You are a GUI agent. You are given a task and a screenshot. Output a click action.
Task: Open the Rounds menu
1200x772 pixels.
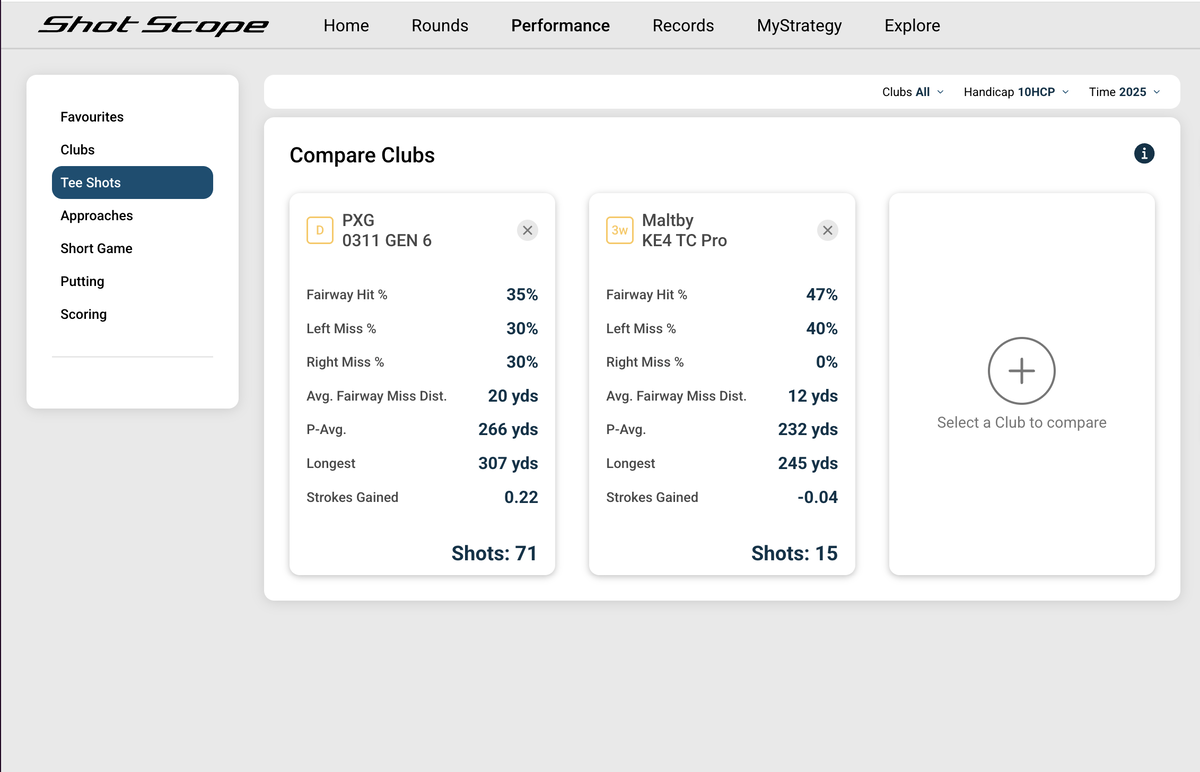[440, 26]
